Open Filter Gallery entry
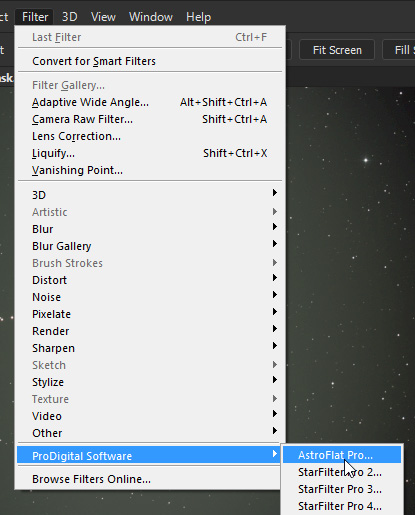 point(150,85)
